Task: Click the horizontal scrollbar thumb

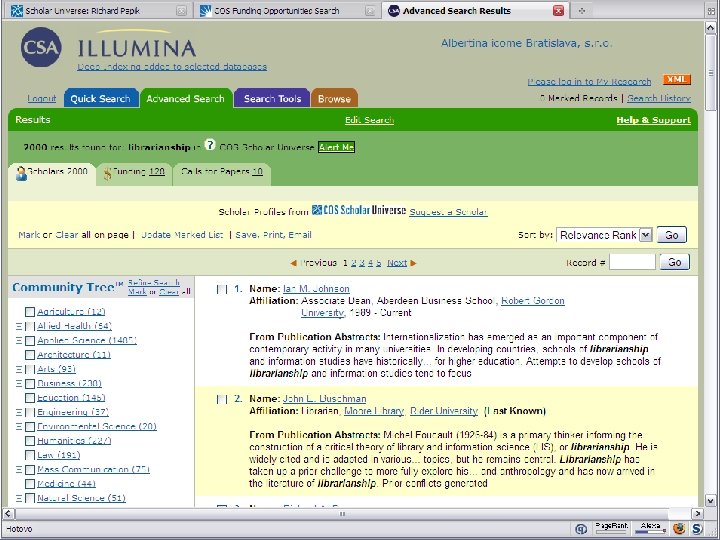Action: pos(342,514)
